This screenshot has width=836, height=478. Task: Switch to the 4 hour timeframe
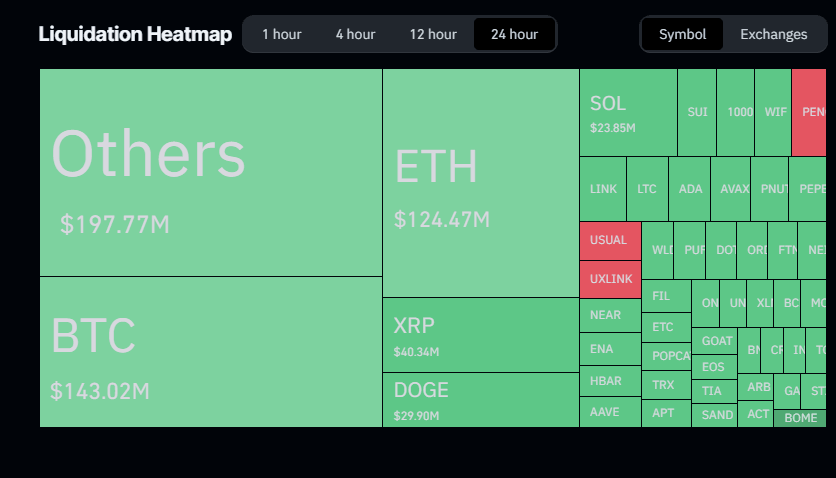[x=355, y=34]
